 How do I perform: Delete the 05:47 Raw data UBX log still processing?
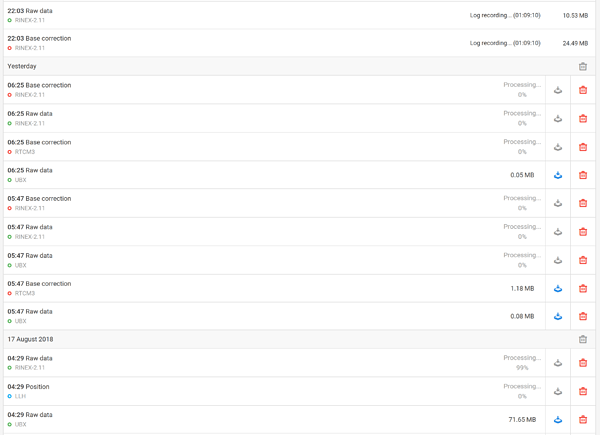[583, 260]
